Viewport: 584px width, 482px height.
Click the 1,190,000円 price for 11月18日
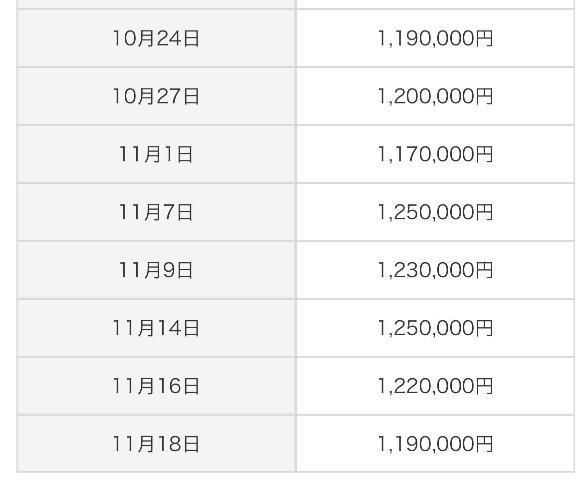point(435,444)
